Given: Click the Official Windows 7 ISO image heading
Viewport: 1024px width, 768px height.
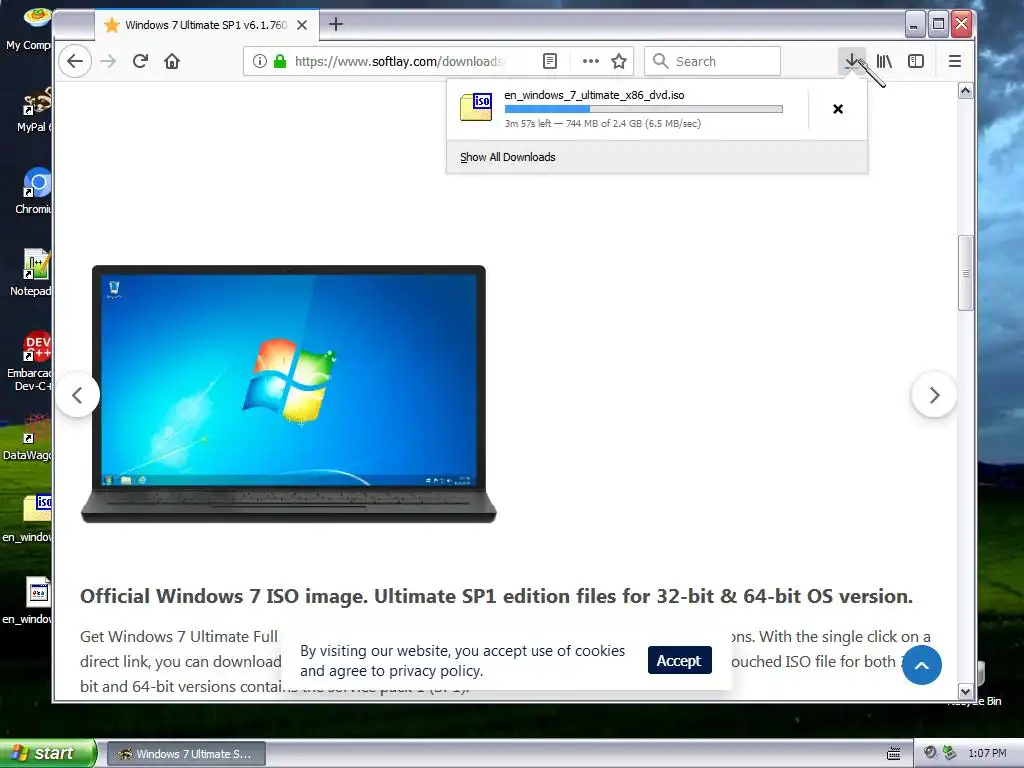Looking at the screenshot, I should 496,596.
